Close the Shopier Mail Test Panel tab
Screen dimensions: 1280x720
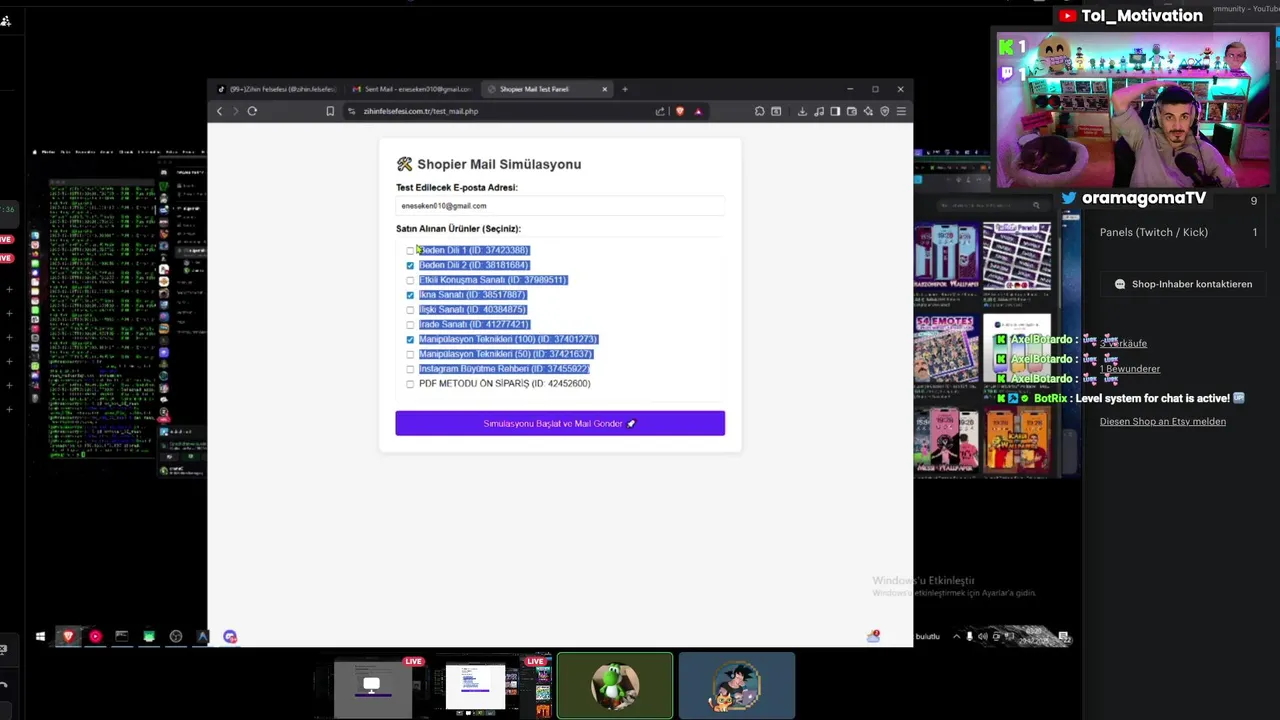click(604, 89)
